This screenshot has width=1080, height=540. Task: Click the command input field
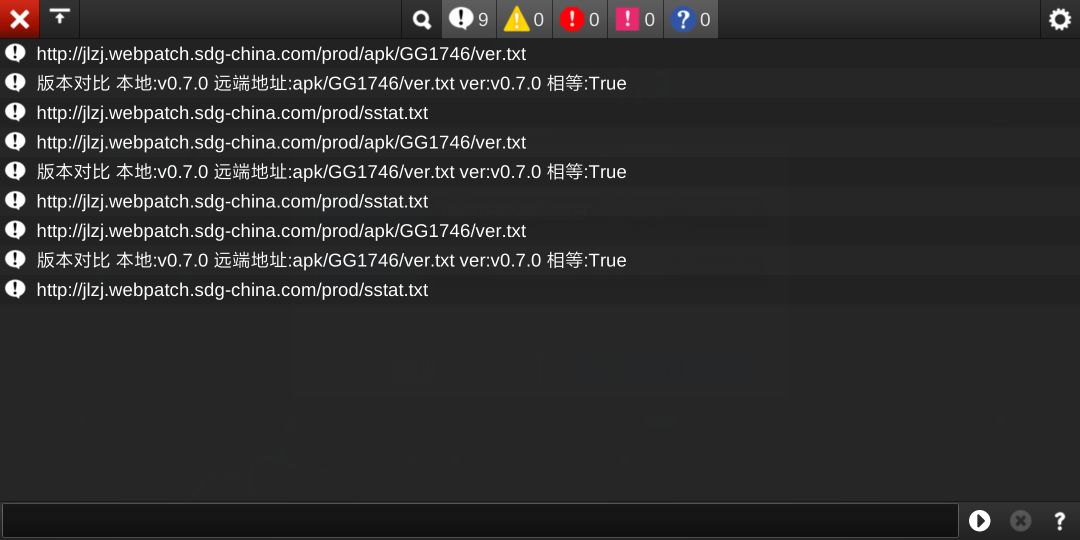480,520
